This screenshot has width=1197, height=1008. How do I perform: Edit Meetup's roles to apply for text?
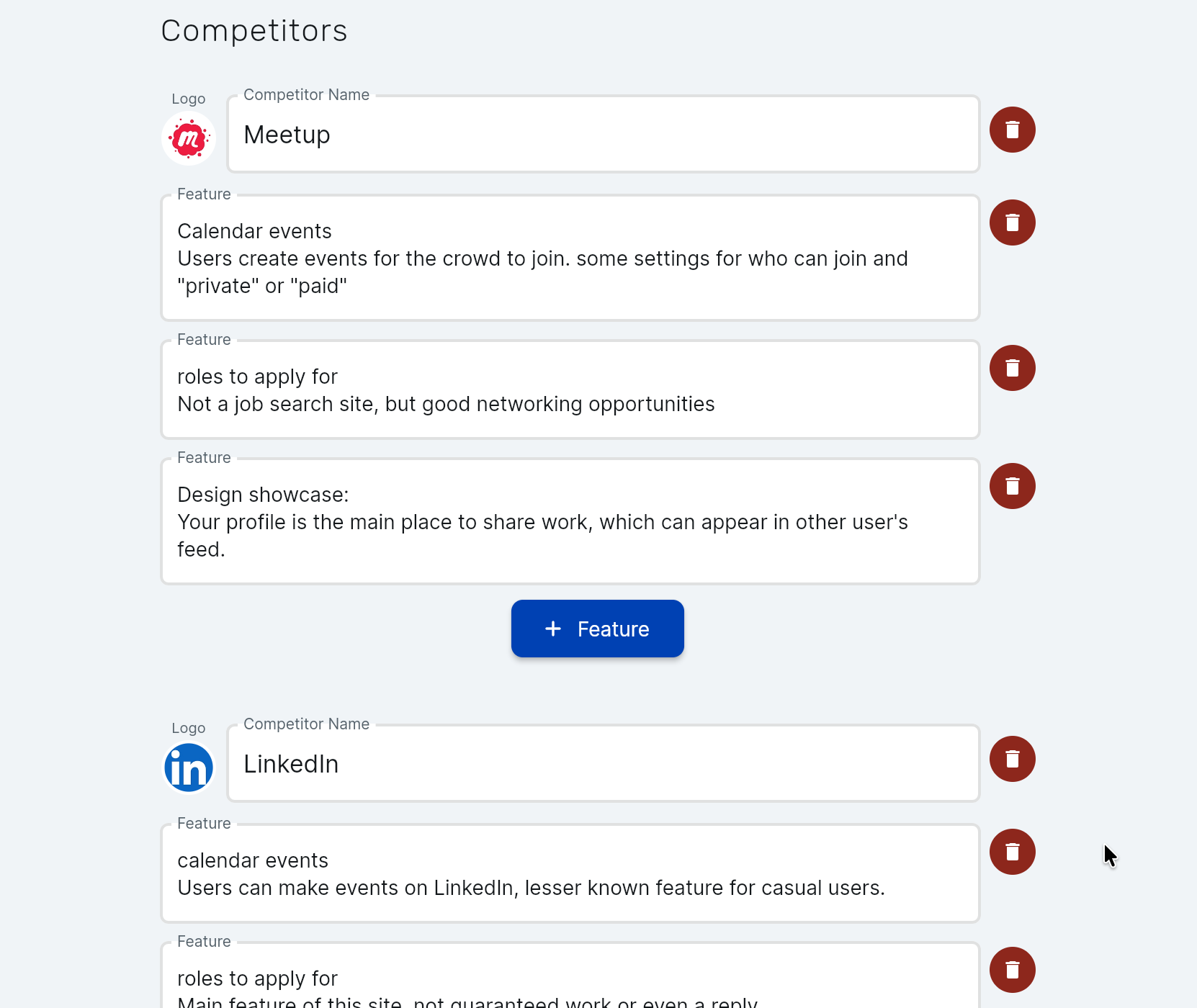[x=570, y=390]
